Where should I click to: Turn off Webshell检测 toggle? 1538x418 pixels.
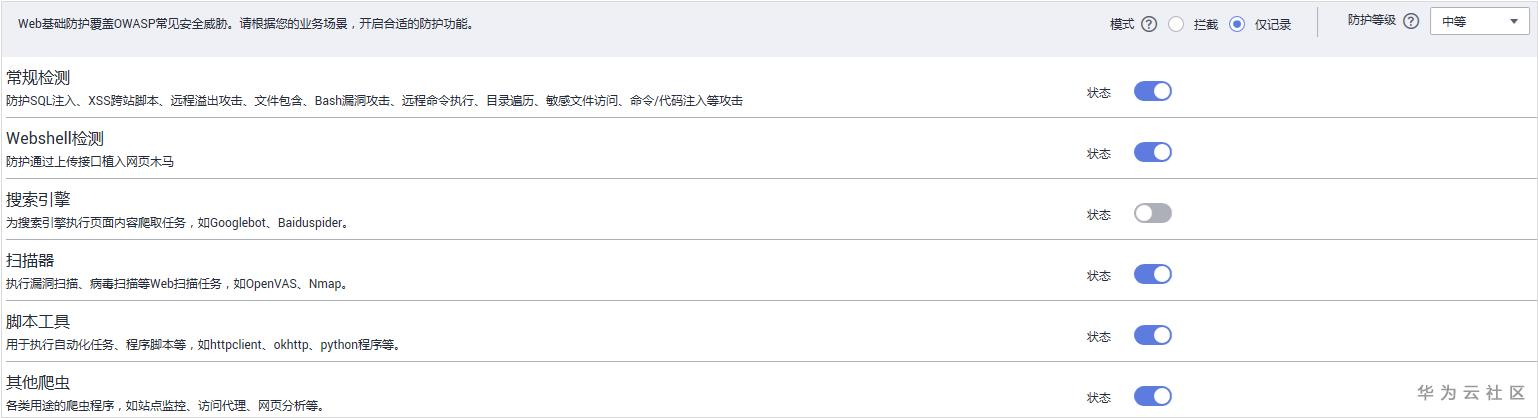[x=1152, y=153]
